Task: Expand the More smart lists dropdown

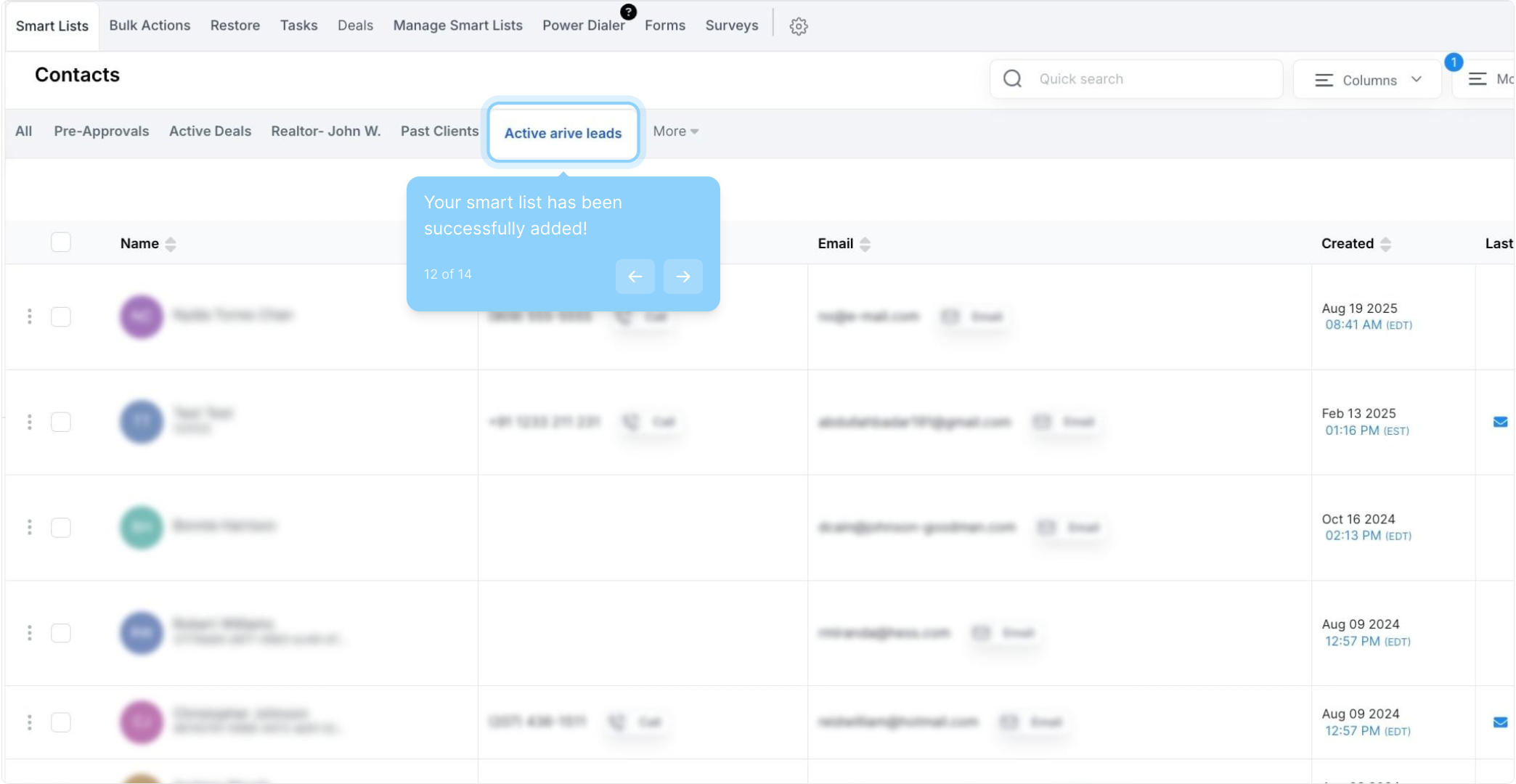Action: pos(675,131)
